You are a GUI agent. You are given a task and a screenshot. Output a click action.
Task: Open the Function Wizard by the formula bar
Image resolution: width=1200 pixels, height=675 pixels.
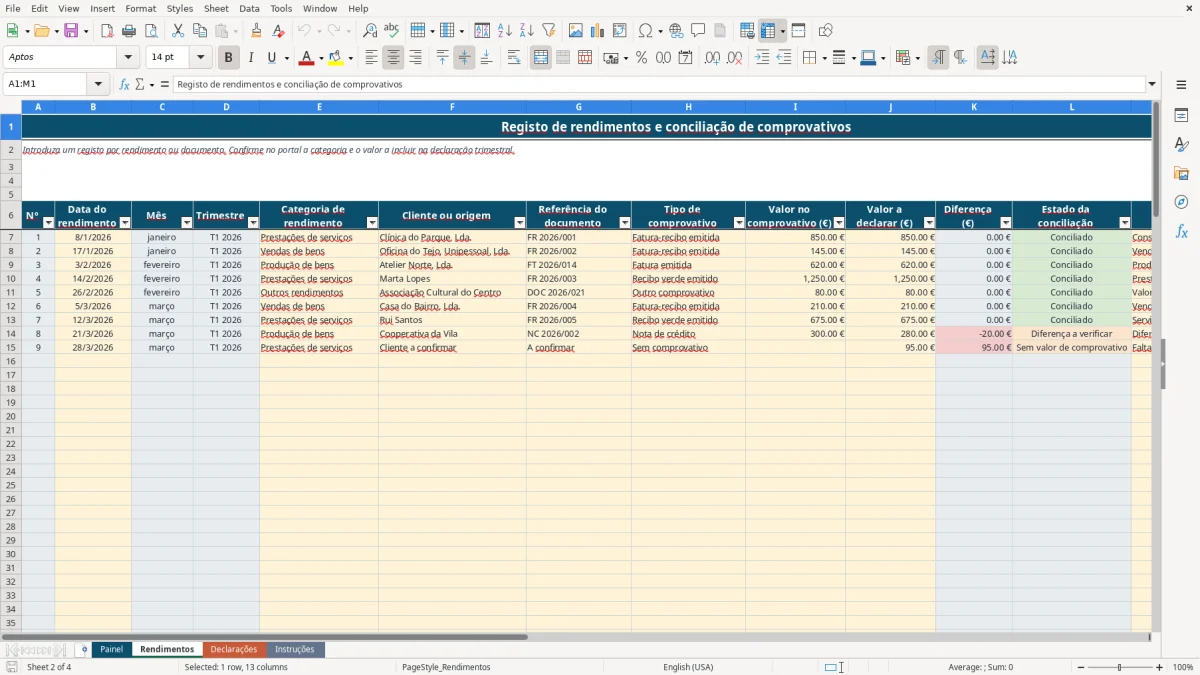pyautogui.click(x=125, y=85)
